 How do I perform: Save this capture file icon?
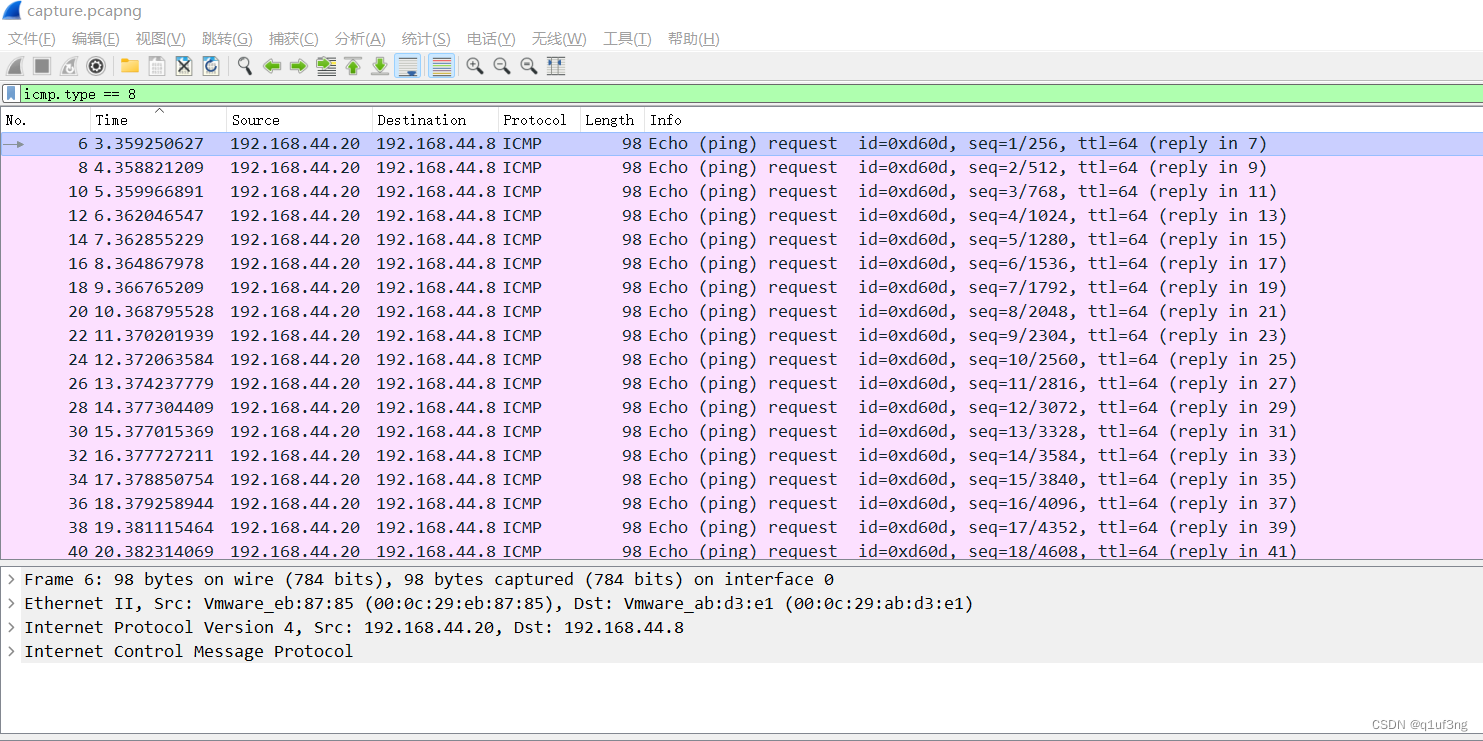157,66
